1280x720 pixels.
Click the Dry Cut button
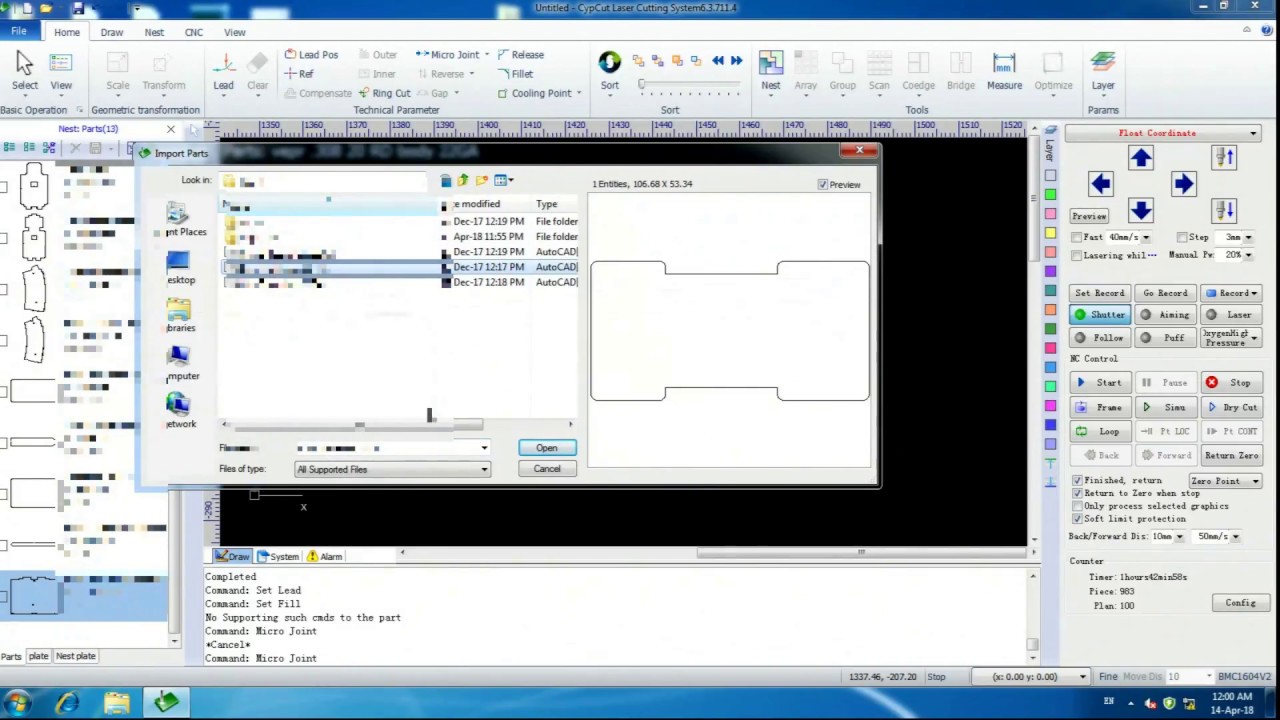click(1231, 407)
